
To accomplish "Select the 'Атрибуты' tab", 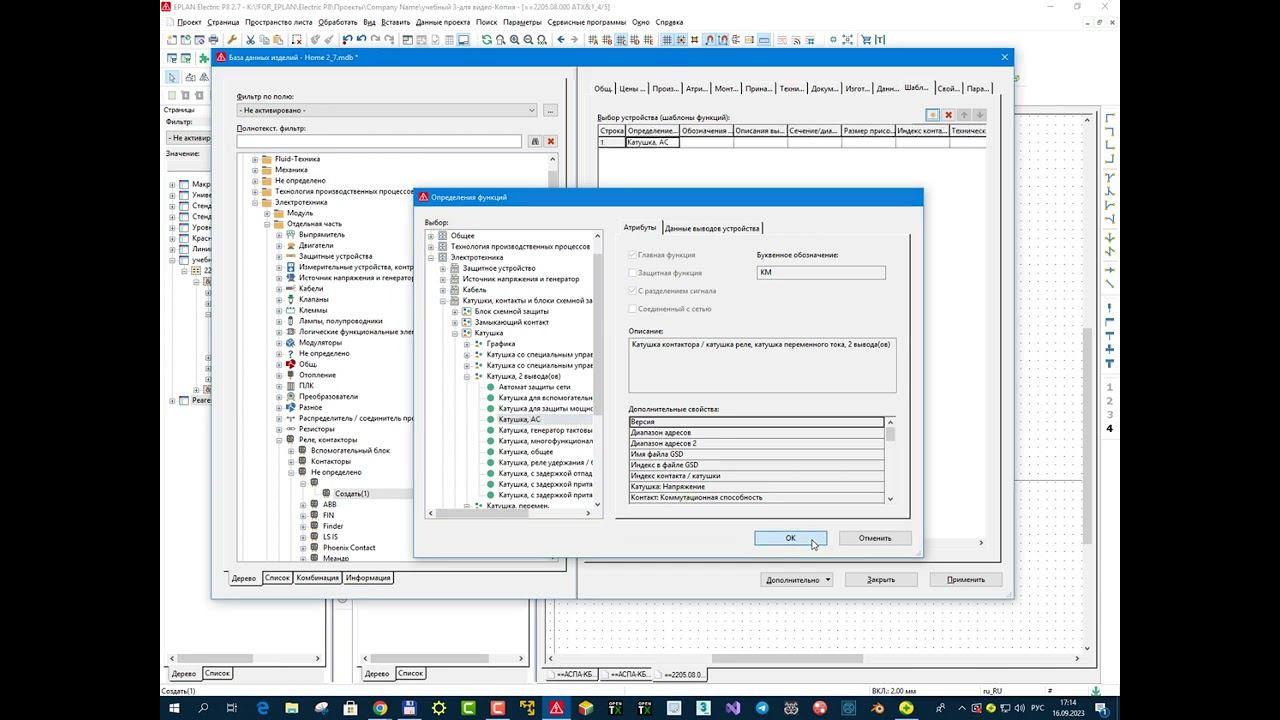I will coord(640,228).
